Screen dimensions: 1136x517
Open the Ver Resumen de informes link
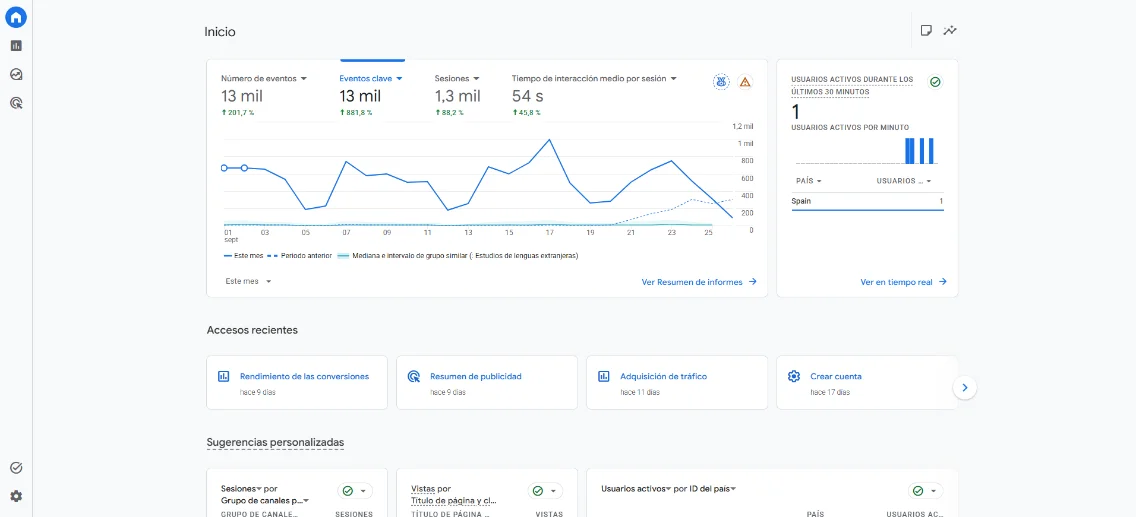(699, 282)
